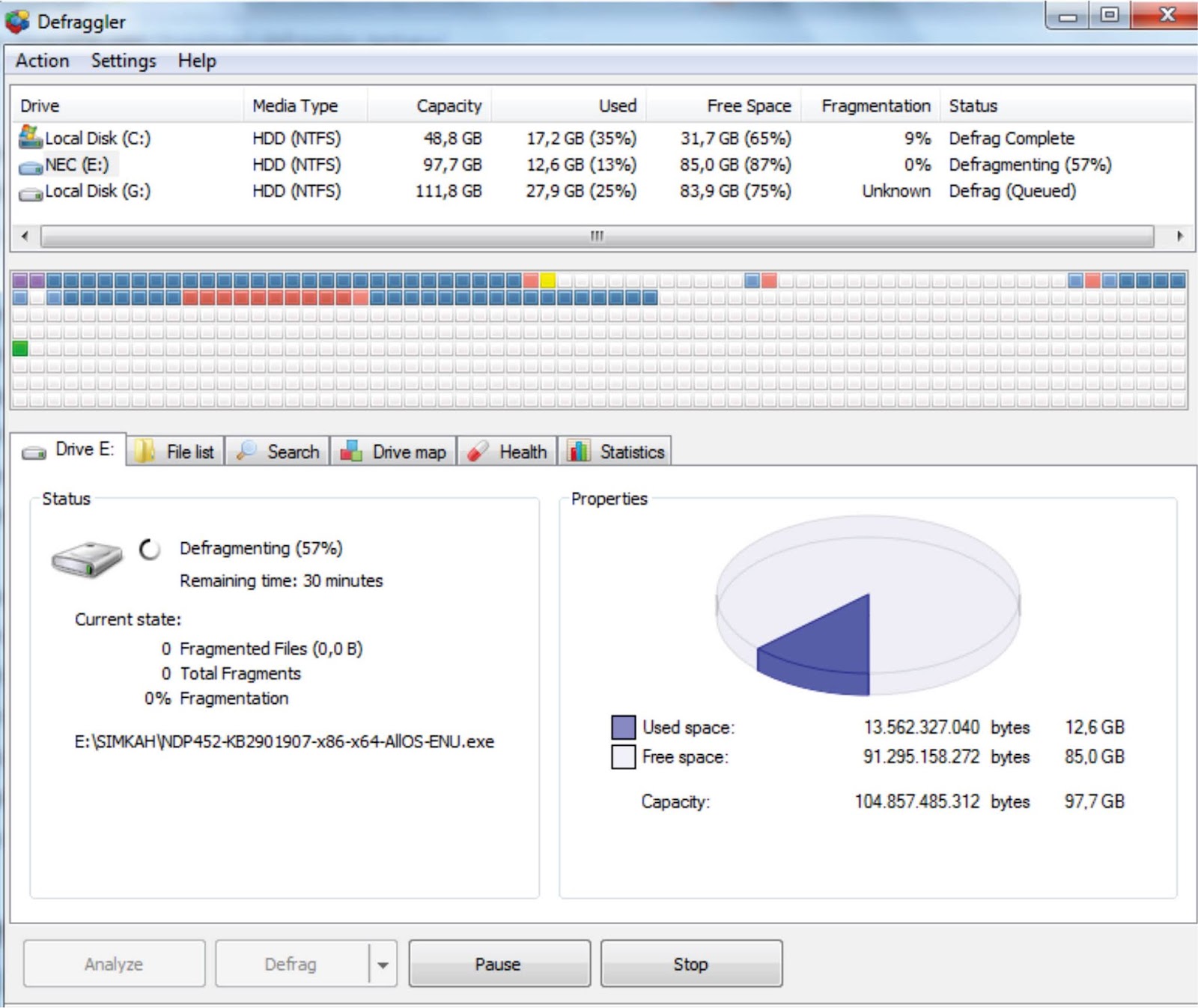Click the '83,9 GB (75%)' free space value

pos(735,191)
